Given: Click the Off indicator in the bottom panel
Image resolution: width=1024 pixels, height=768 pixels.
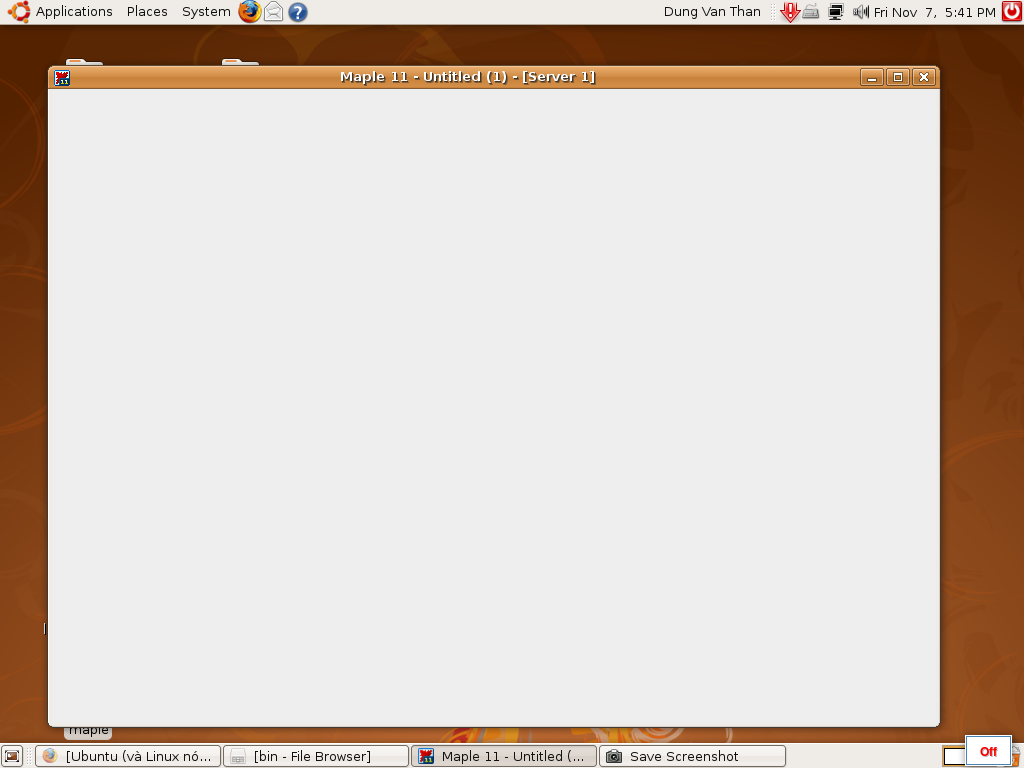Looking at the screenshot, I should pos(988,752).
